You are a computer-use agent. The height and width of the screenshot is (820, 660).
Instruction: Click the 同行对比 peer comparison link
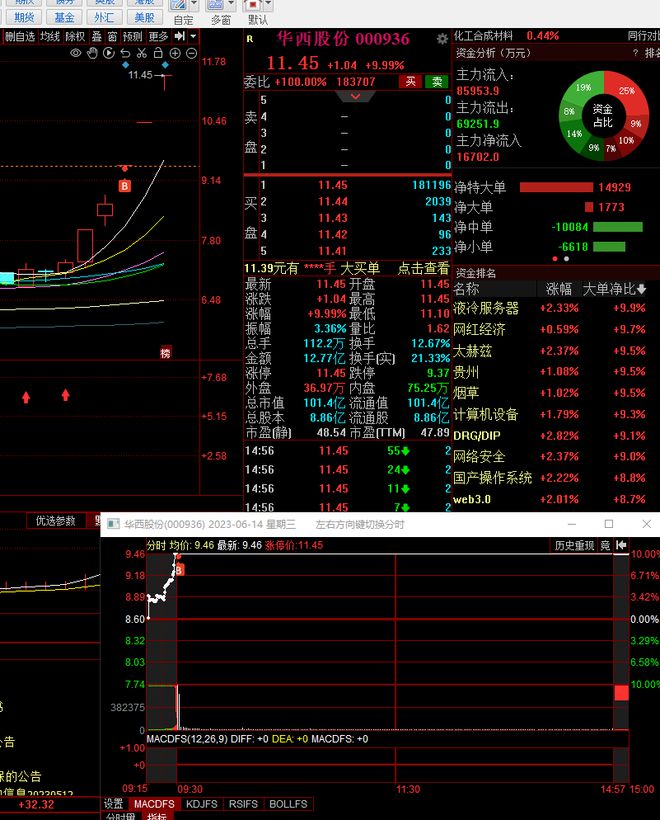click(x=643, y=36)
